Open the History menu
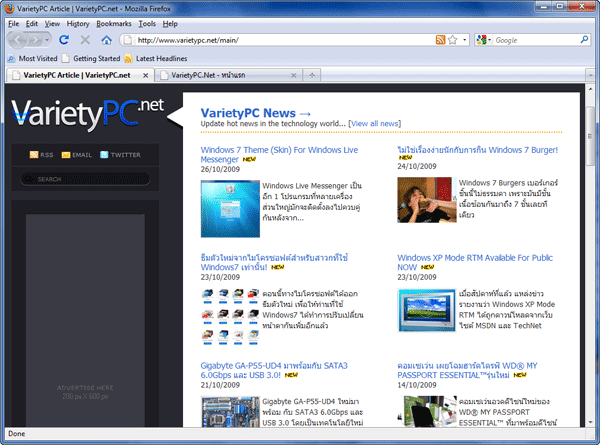 [78, 24]
